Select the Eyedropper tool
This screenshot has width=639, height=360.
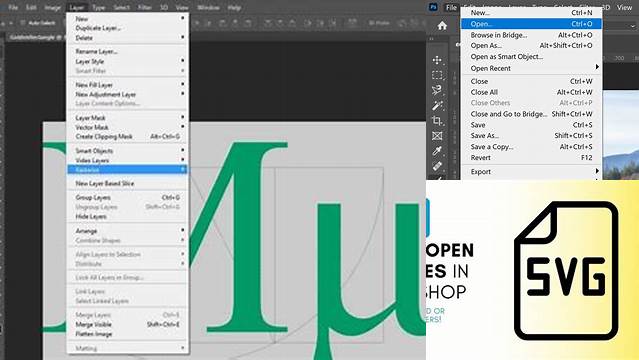tap(437, 150)
